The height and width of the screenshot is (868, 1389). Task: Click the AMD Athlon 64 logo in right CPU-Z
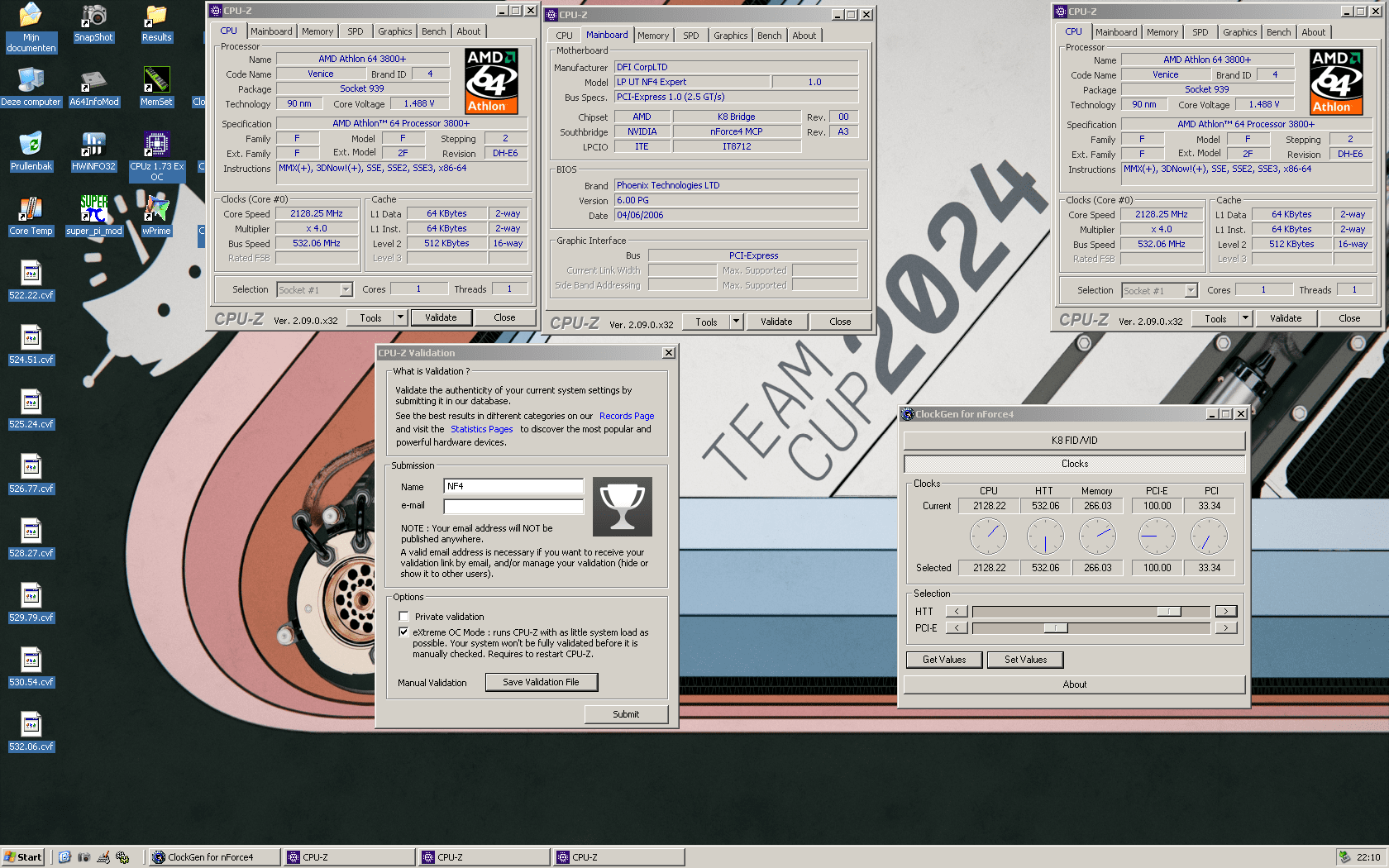1337,81
